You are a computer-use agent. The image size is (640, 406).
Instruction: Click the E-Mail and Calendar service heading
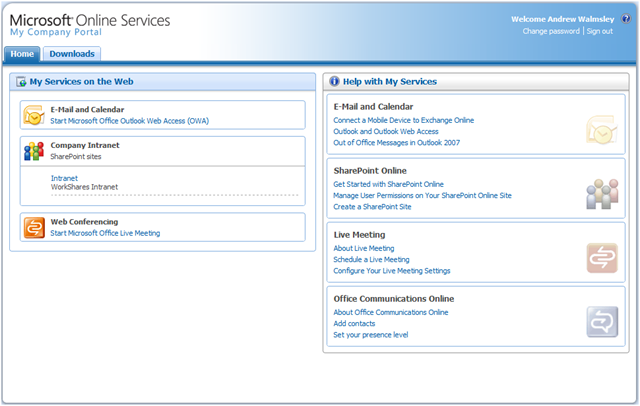click(87, 110)
